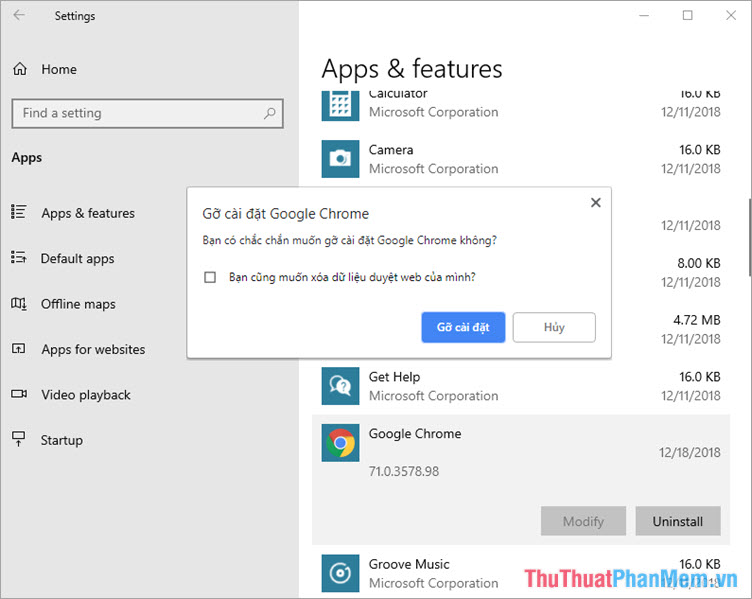This screenshot has width=752, height=599.
Task: Click the delete browsing data checkbox label
Action: [x=352, y=277]
